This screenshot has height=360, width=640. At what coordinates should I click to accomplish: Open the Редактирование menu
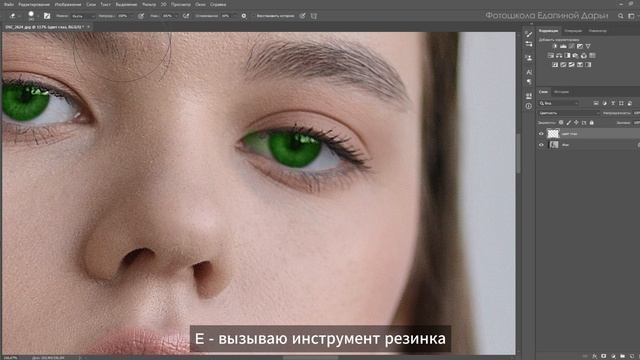[x=34, y=4]
